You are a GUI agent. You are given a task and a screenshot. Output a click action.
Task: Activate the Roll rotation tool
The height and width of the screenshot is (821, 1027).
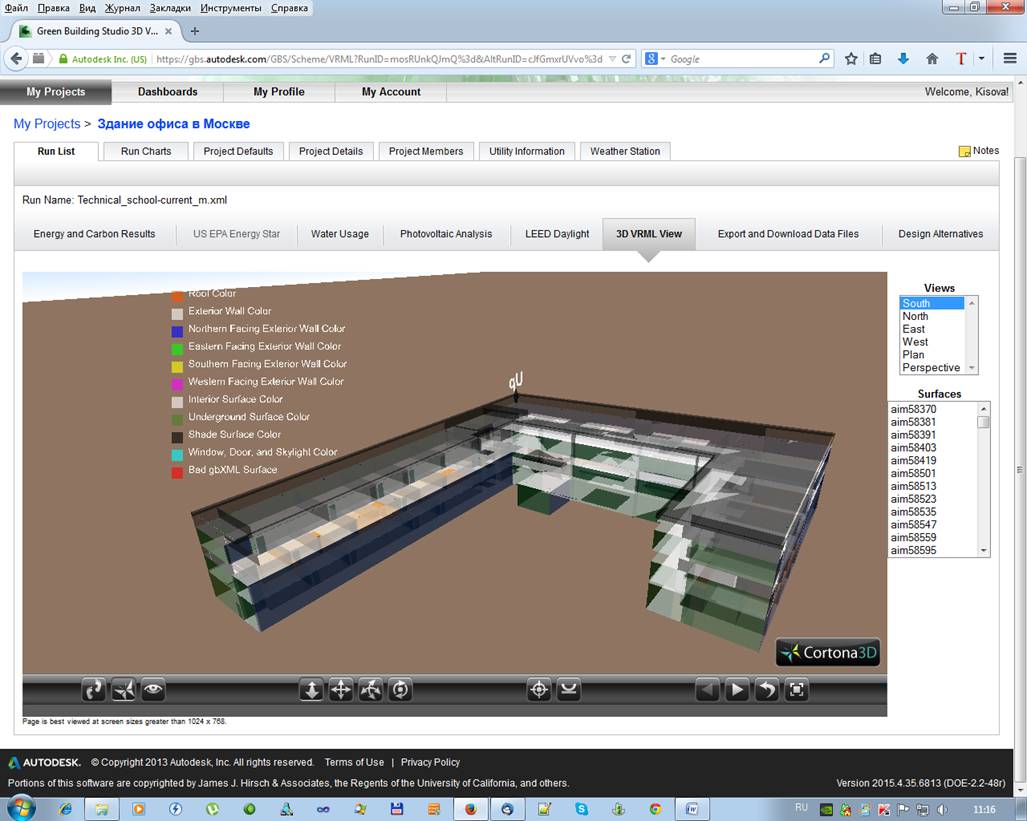pos(400,690)
